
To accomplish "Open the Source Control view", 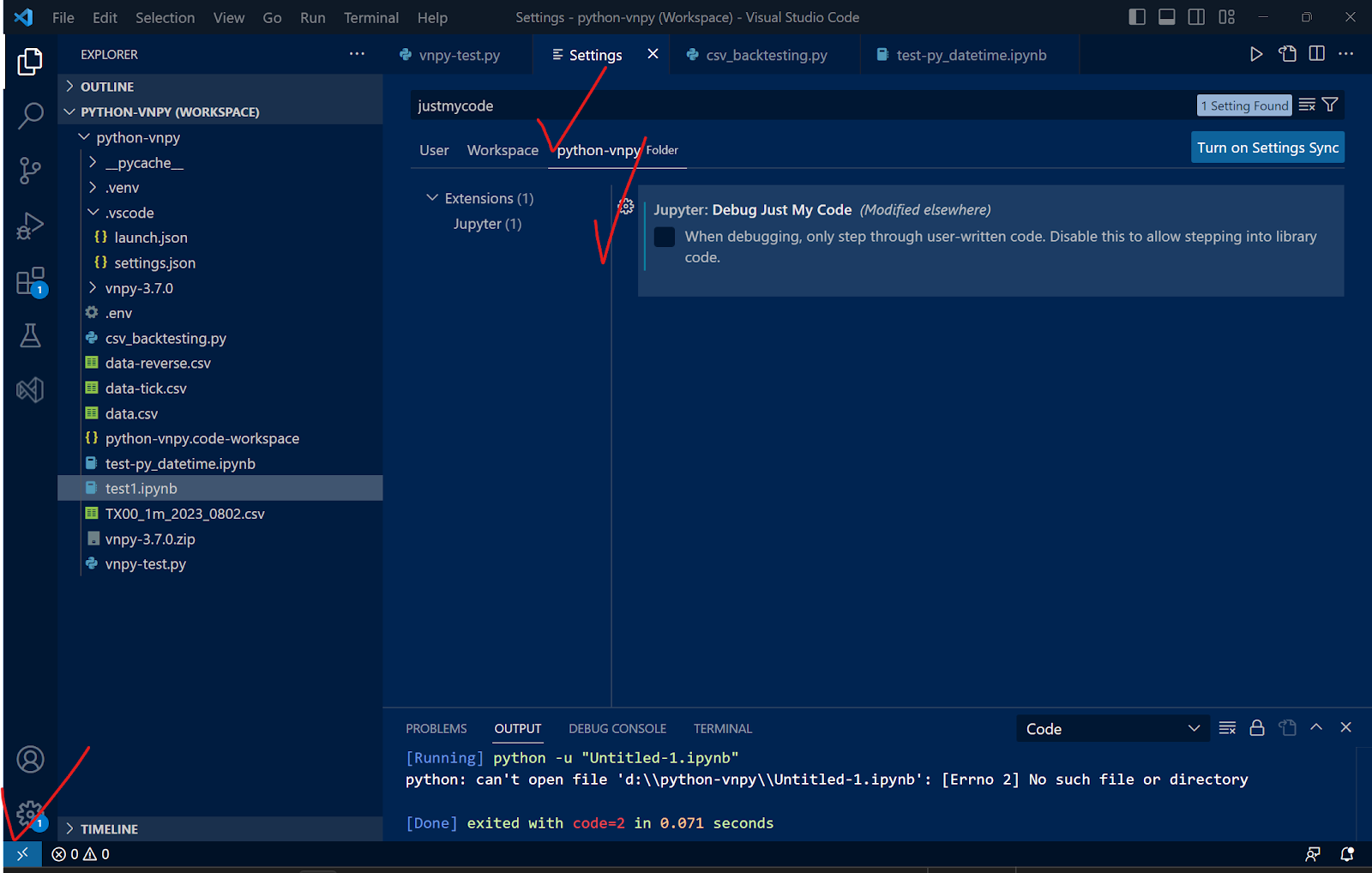I will 30,171.
